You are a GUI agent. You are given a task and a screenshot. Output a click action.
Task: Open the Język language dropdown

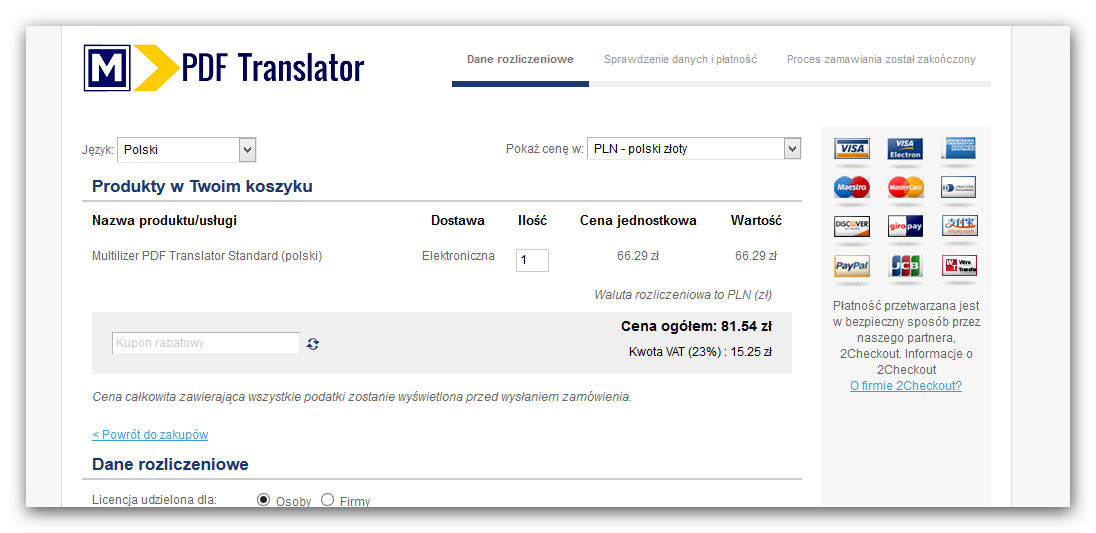point(187,149)
